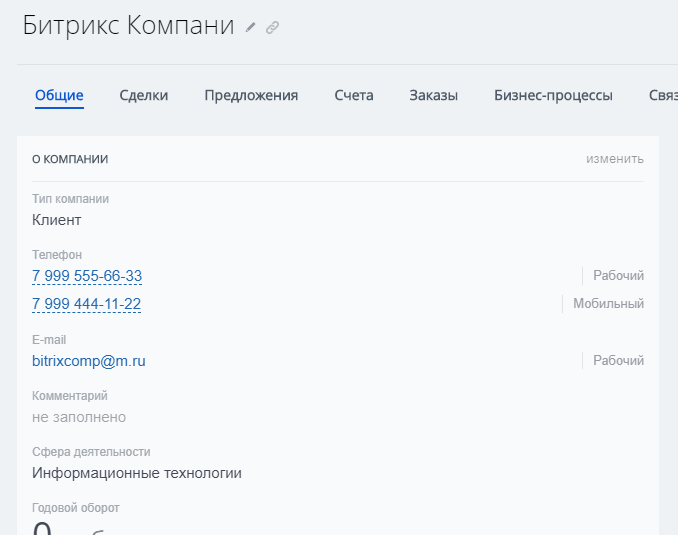Click the company type value Клиент
This screenshot has width=678, height=535.
57,220
